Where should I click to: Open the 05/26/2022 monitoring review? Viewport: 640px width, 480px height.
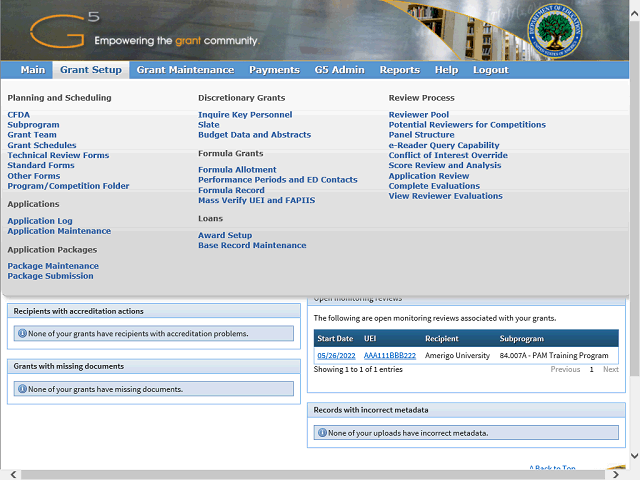point(335,355)
